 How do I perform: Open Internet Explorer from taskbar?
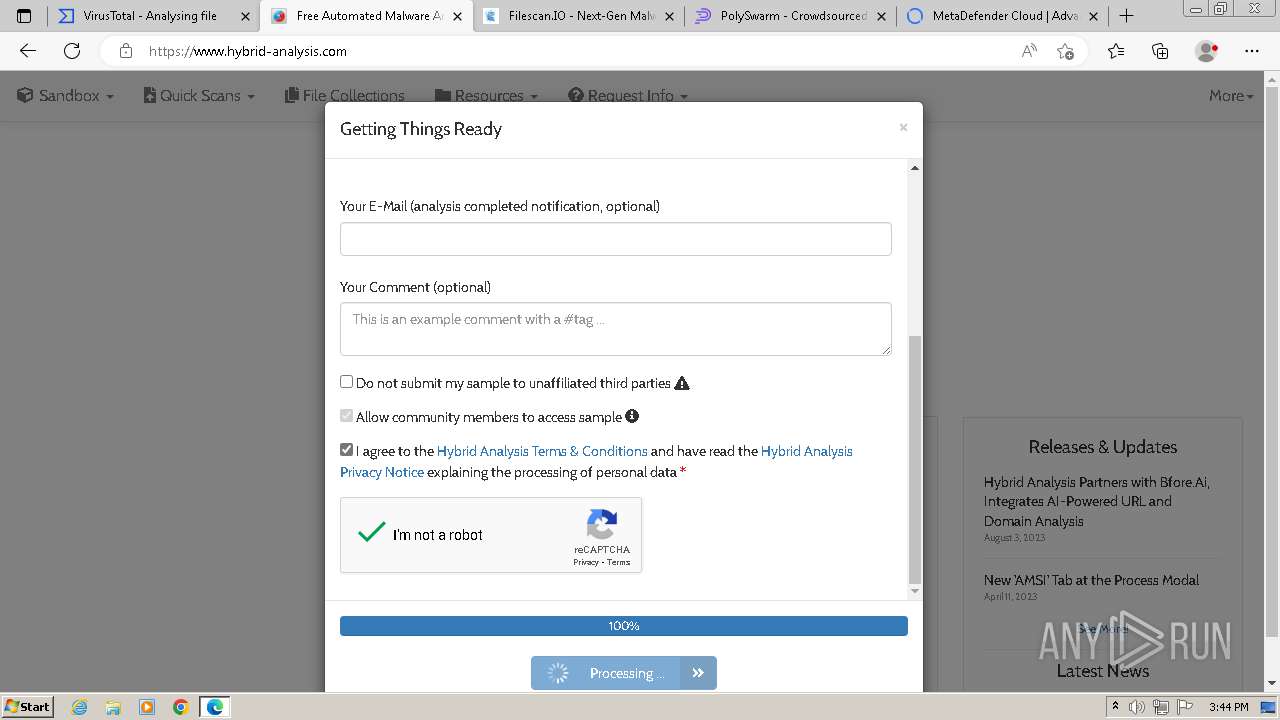click(x=79, y=707)
